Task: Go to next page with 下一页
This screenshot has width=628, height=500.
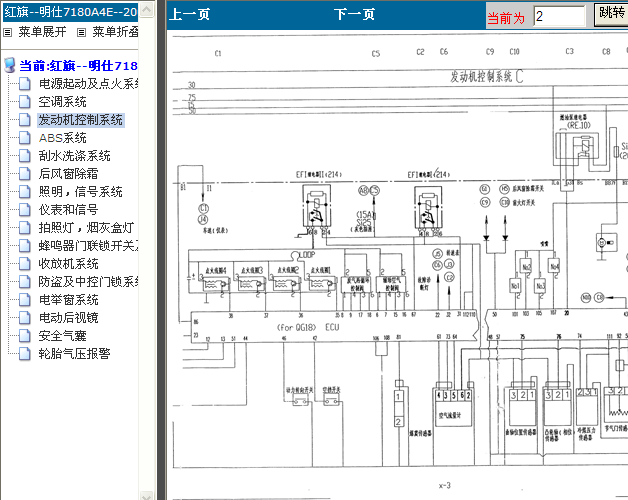Action: (355, 14)
